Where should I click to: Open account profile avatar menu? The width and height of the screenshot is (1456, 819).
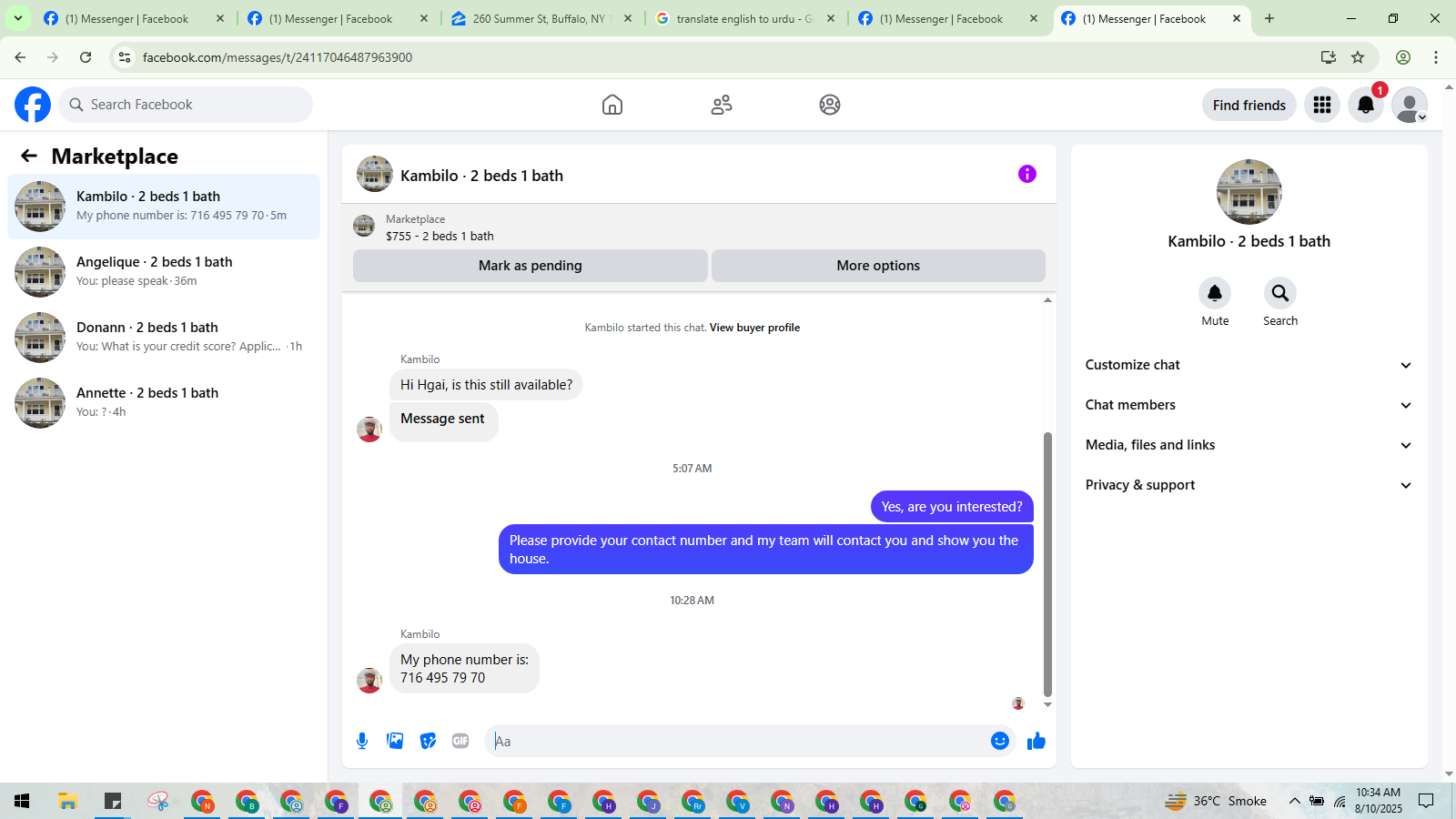(x=1410, y=105)
